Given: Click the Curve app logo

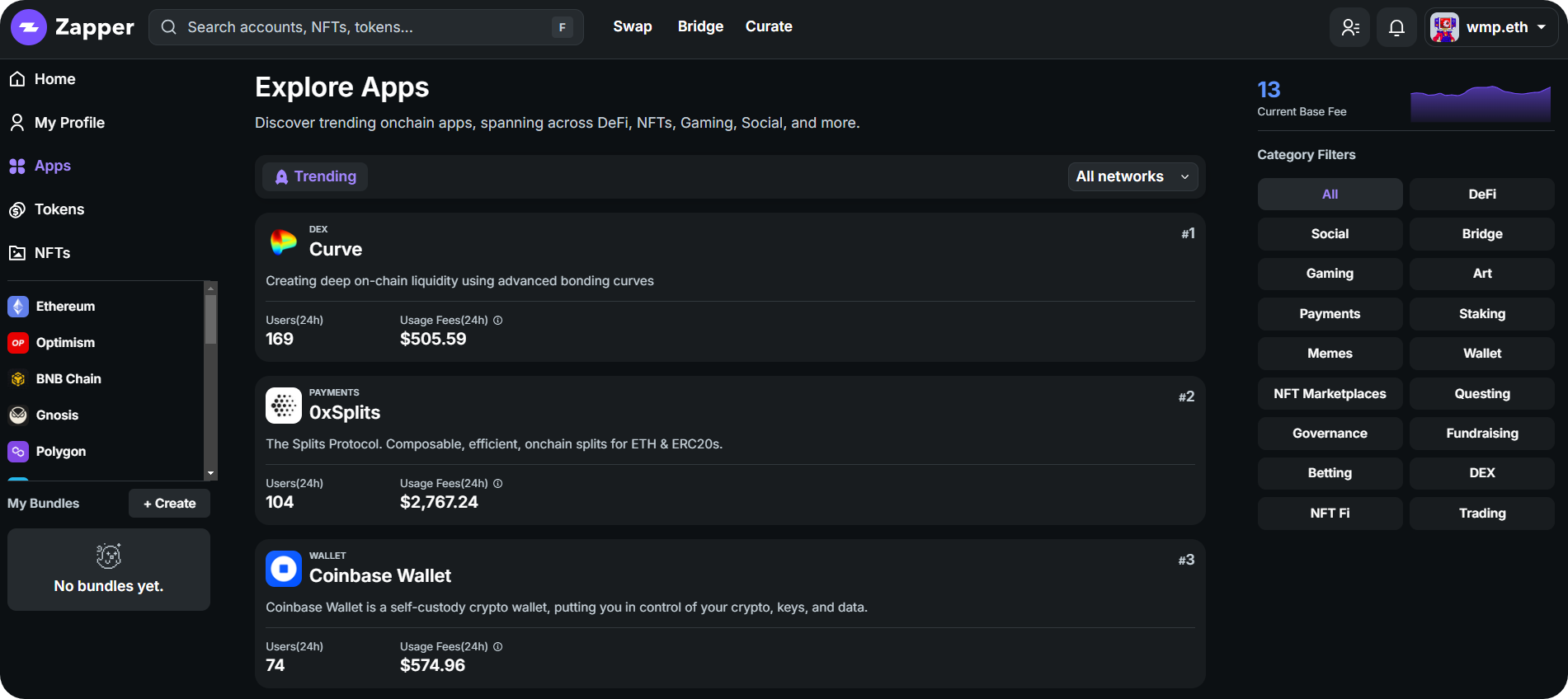Looking at the screenshot, I should 284,242.
